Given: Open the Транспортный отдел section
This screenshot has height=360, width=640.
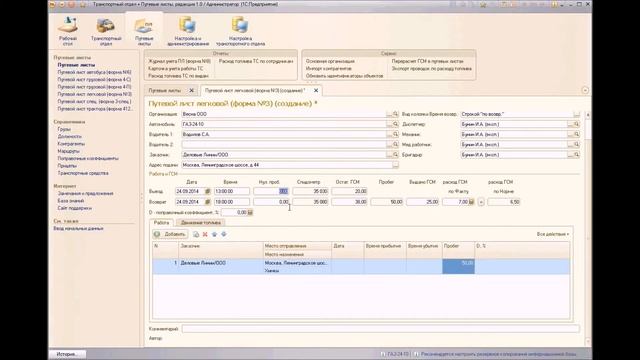Looking at the screenshot, I should [106, 31].
